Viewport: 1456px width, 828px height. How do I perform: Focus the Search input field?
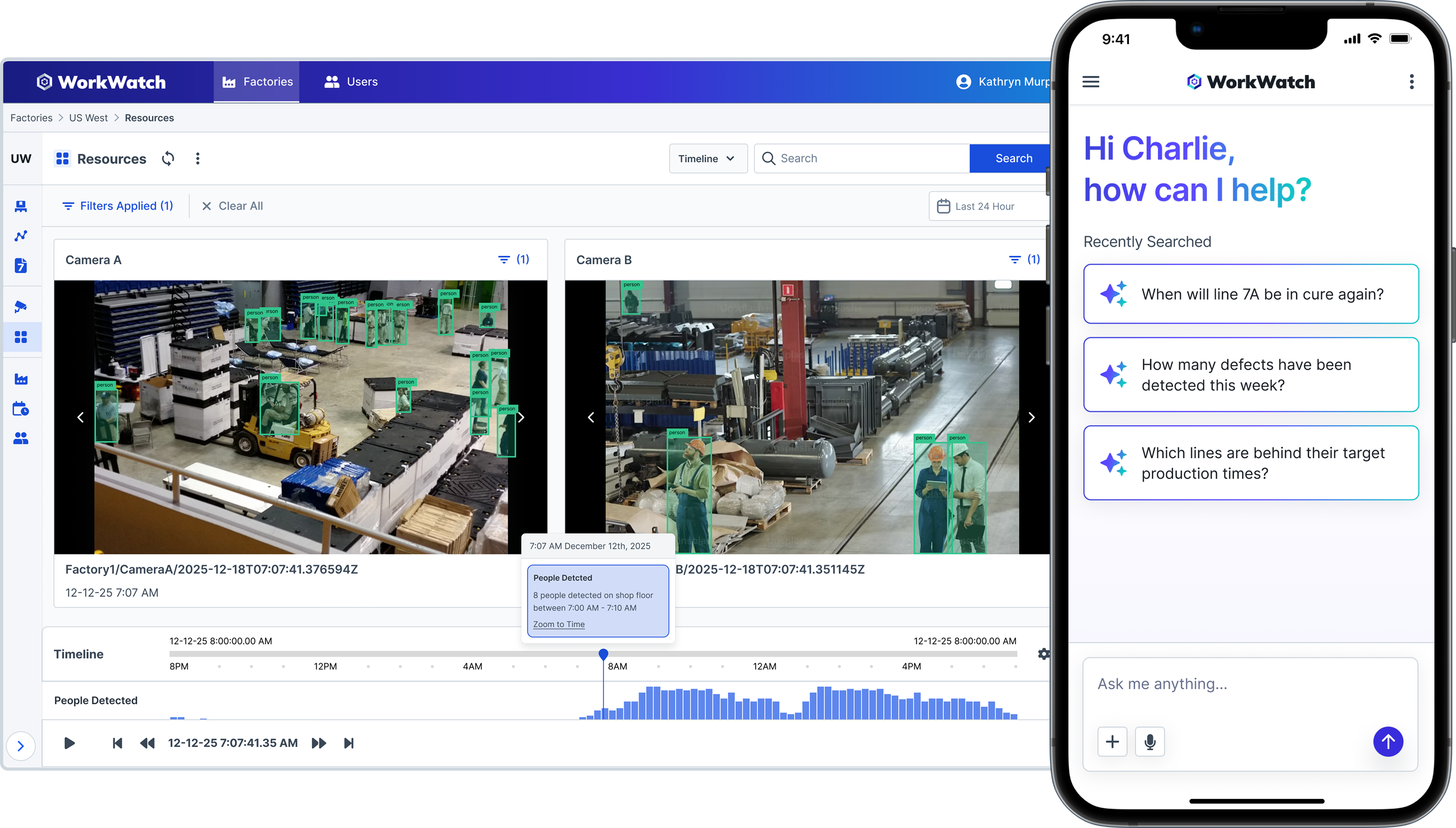861,158
